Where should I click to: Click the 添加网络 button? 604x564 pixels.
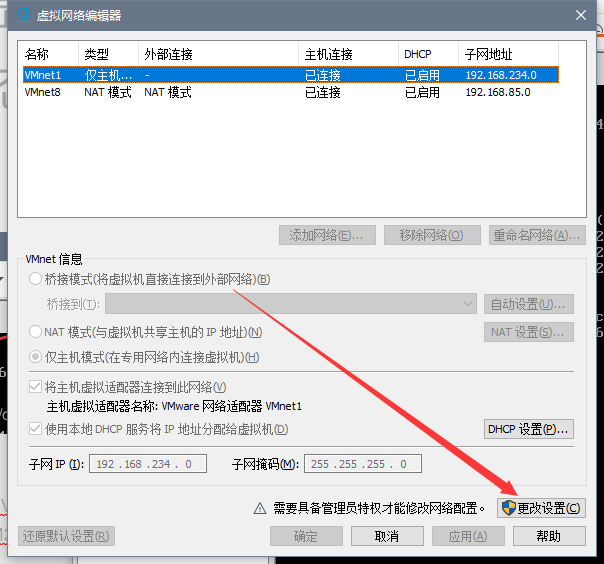(x=327, y=235)
